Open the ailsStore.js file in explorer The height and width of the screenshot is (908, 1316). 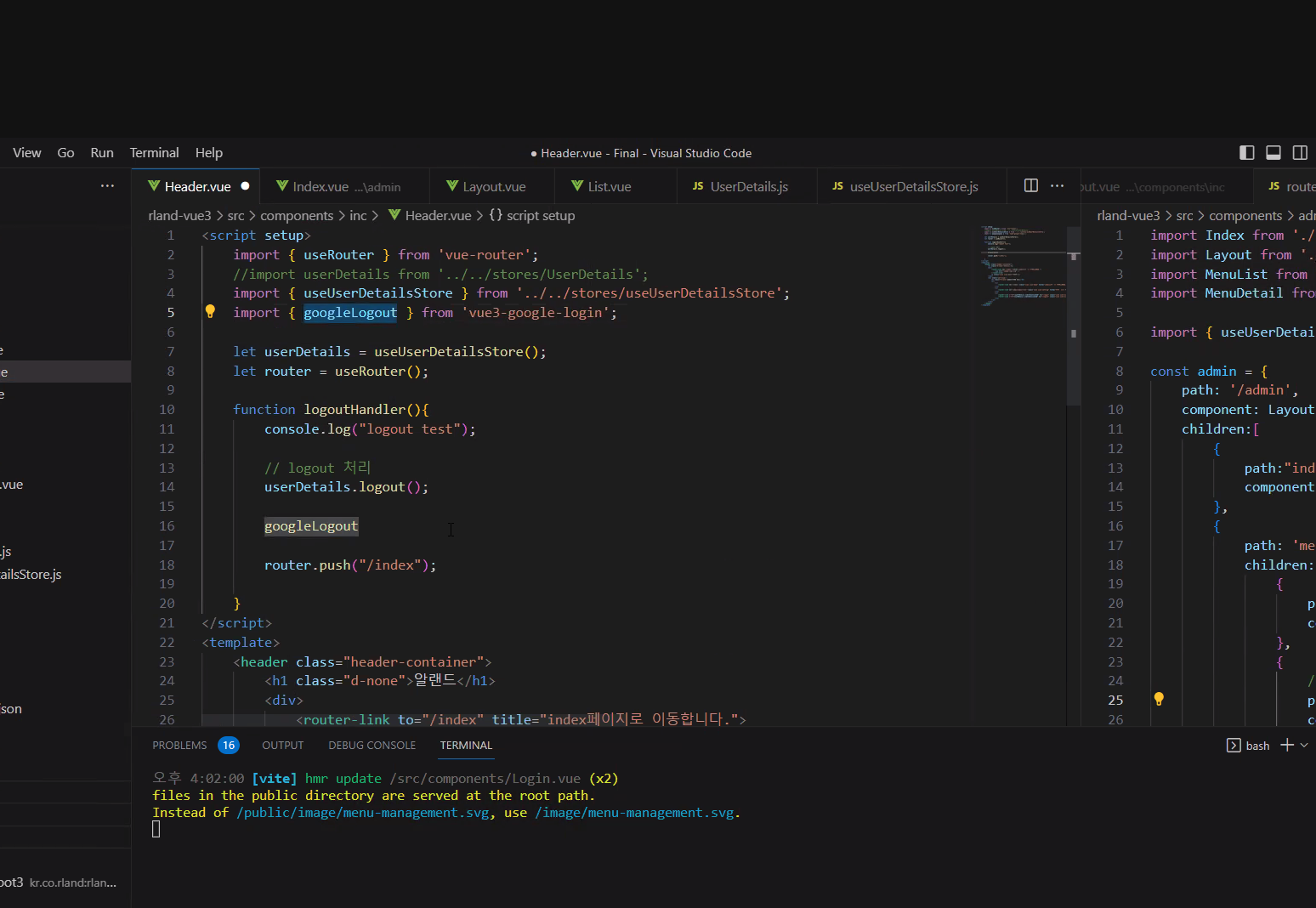[31, 575]
